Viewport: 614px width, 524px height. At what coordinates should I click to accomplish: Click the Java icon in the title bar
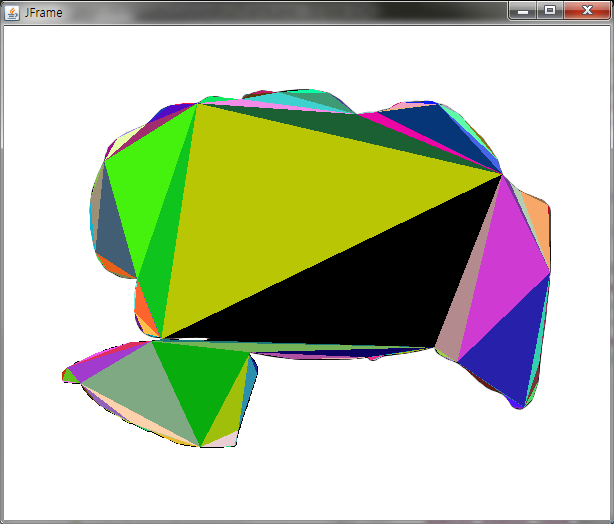coord(12,13)
